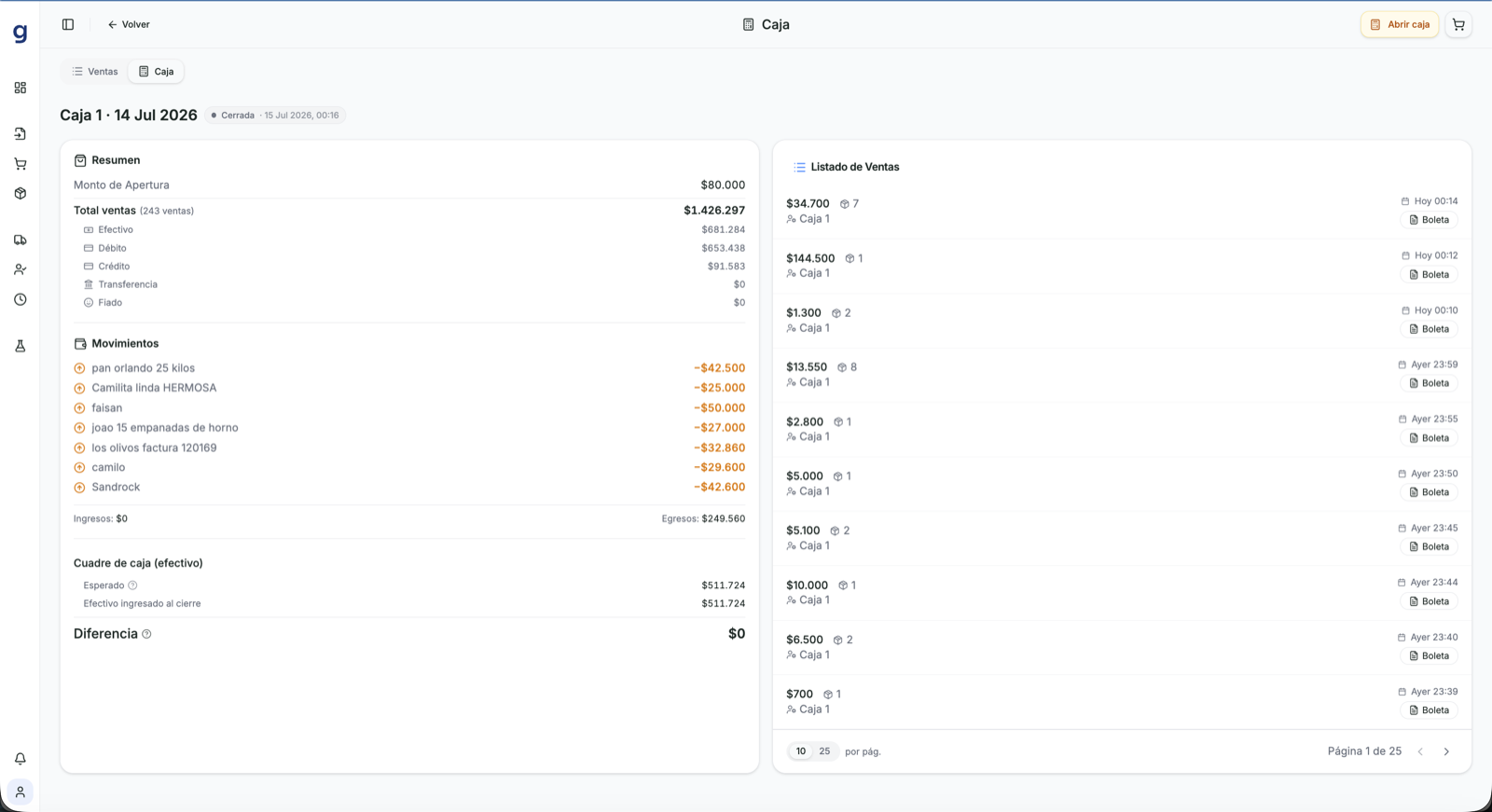Viewport: 1492px width, 812px height.
Task: Switch to the Caja tab
Action: (156, 72)
